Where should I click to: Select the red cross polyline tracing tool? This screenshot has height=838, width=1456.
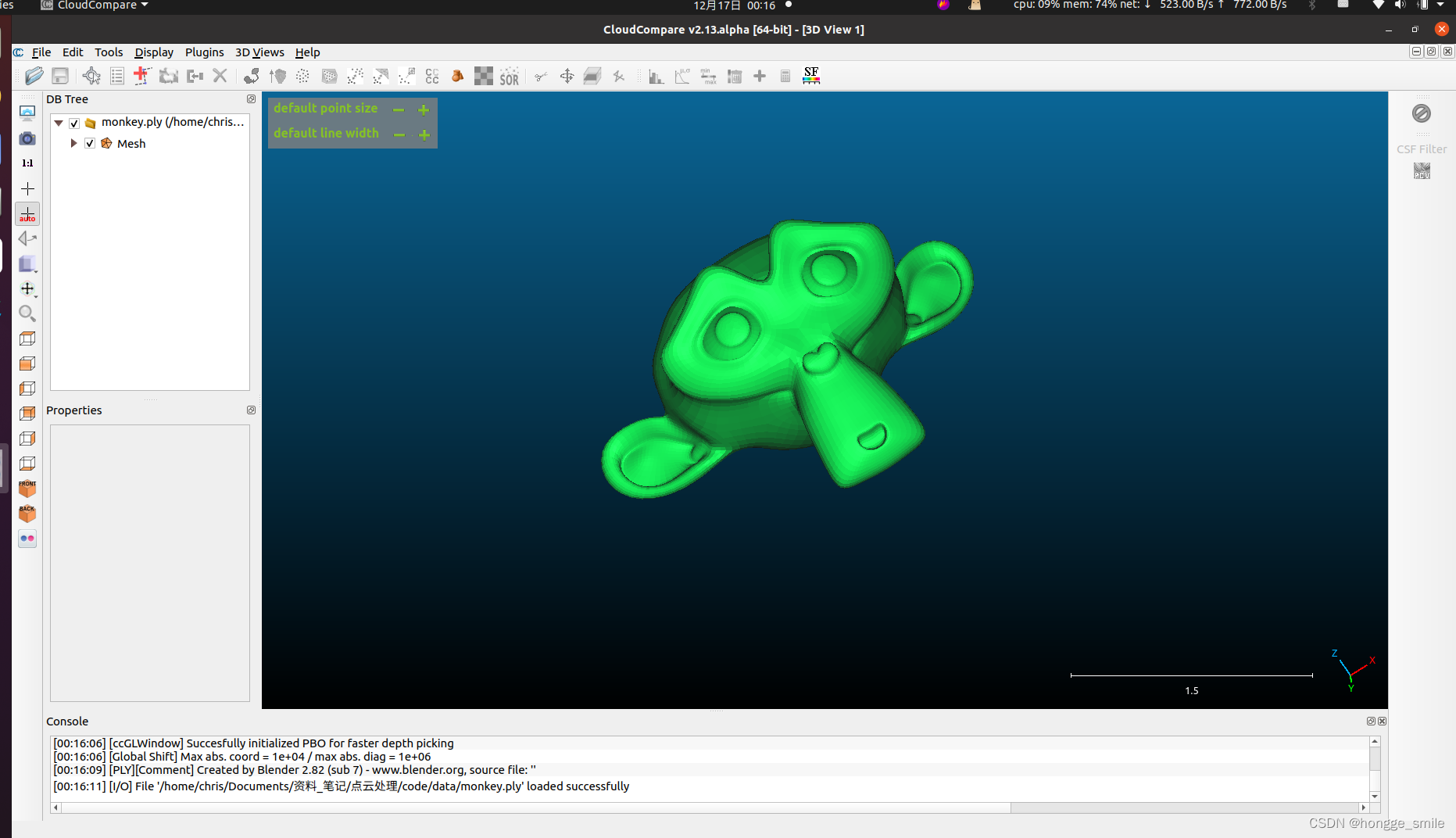point(141,76)
